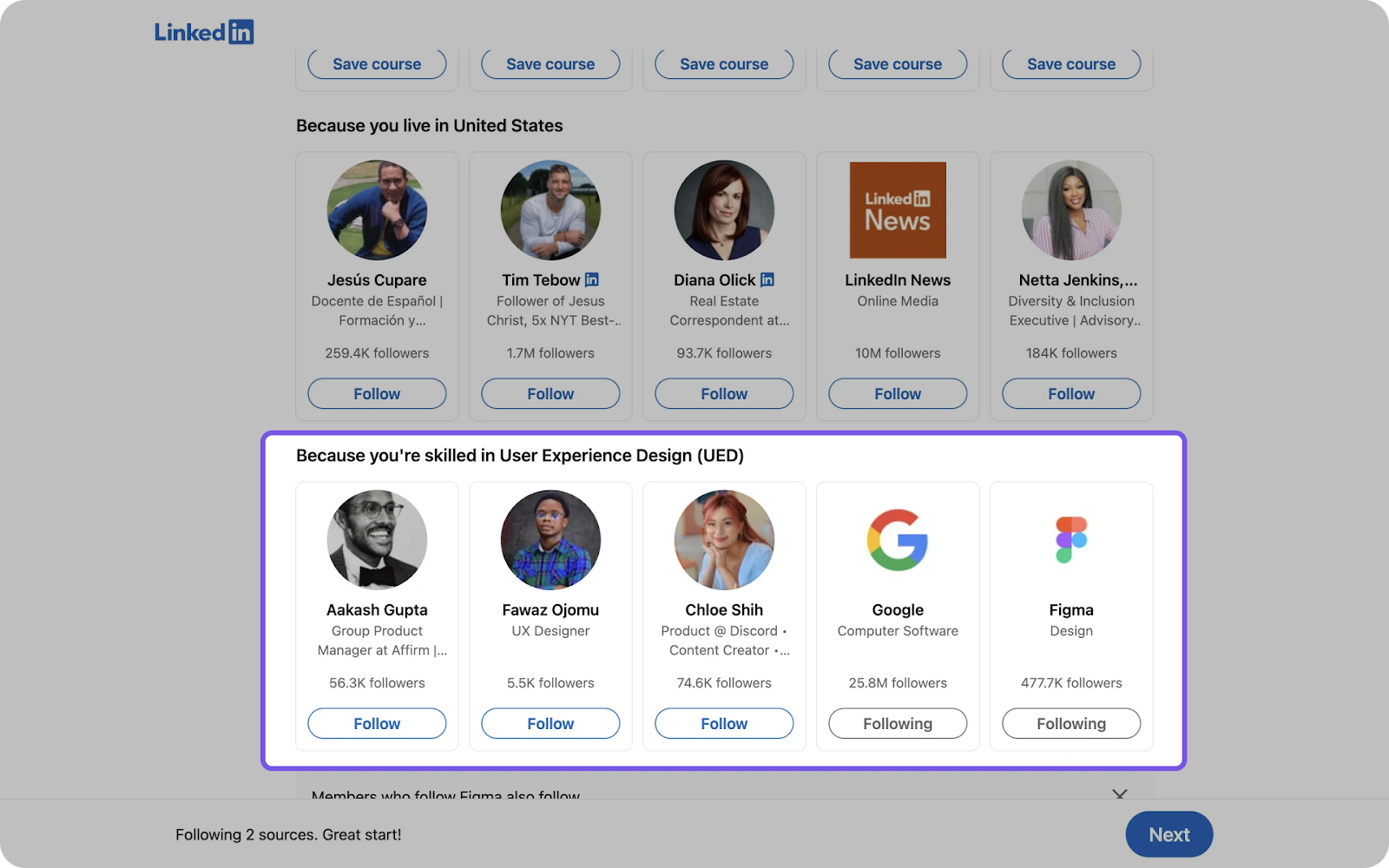The width and height of the screenshot is (1389, 868).
Task: Click the third Save course button
Action: [x=724, y=64]
